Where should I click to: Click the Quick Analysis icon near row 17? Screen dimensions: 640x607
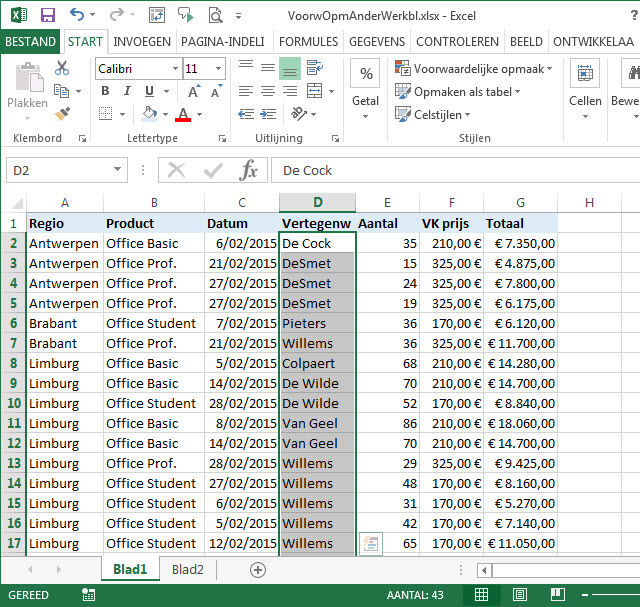[x=371, y=544]
